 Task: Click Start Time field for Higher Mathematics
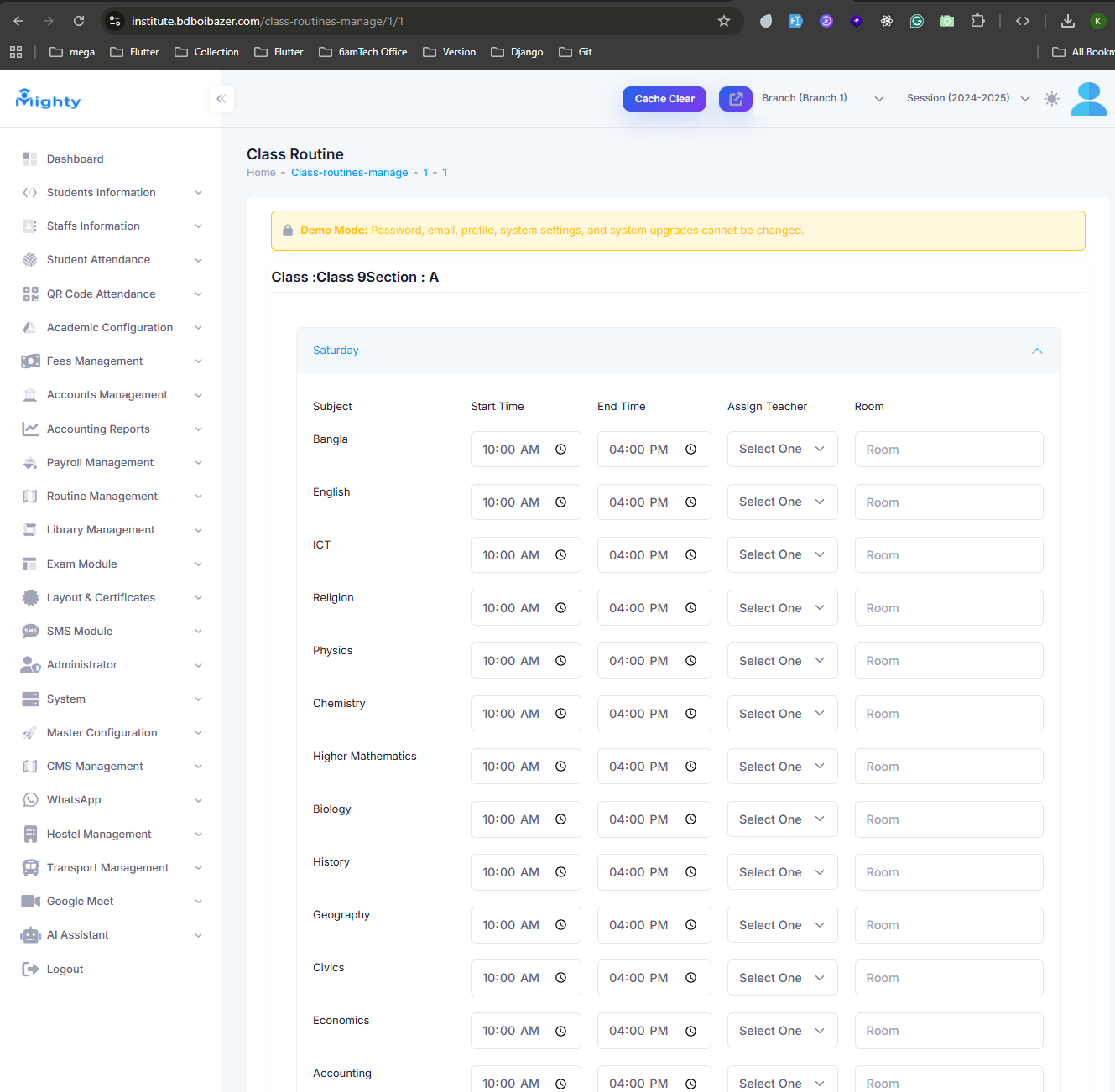pyautogui.click(x=526, y=767)
